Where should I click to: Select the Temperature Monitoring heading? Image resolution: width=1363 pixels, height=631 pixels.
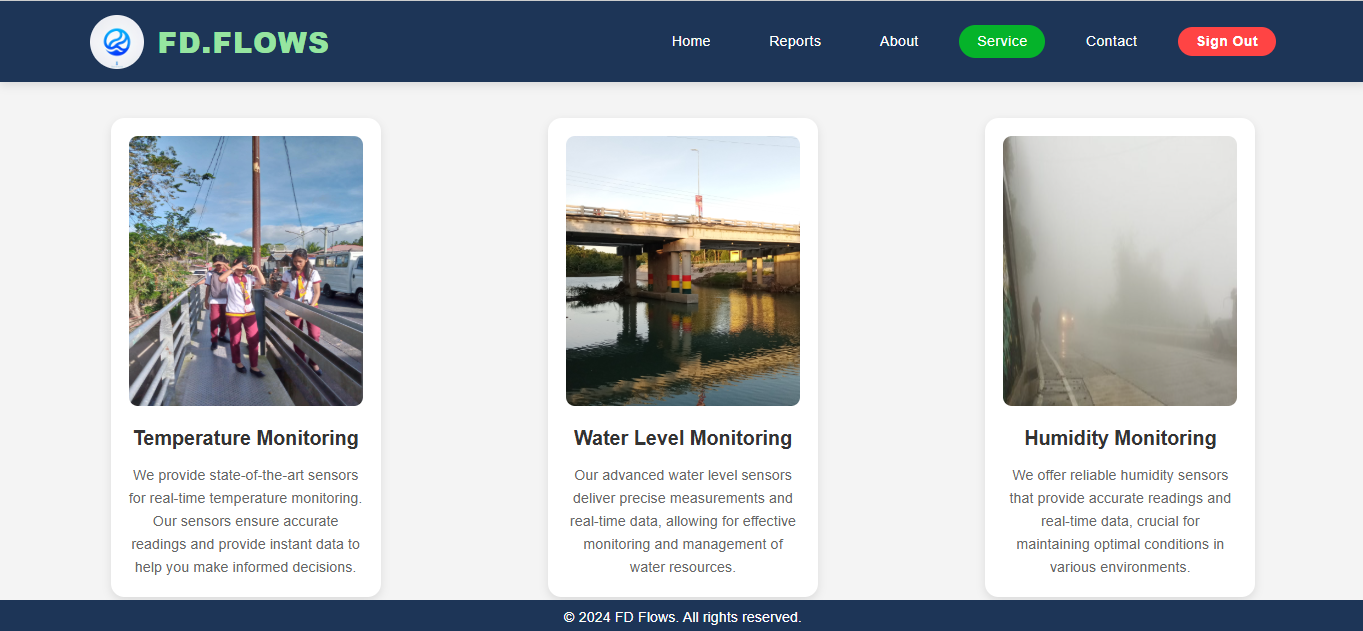246,438
